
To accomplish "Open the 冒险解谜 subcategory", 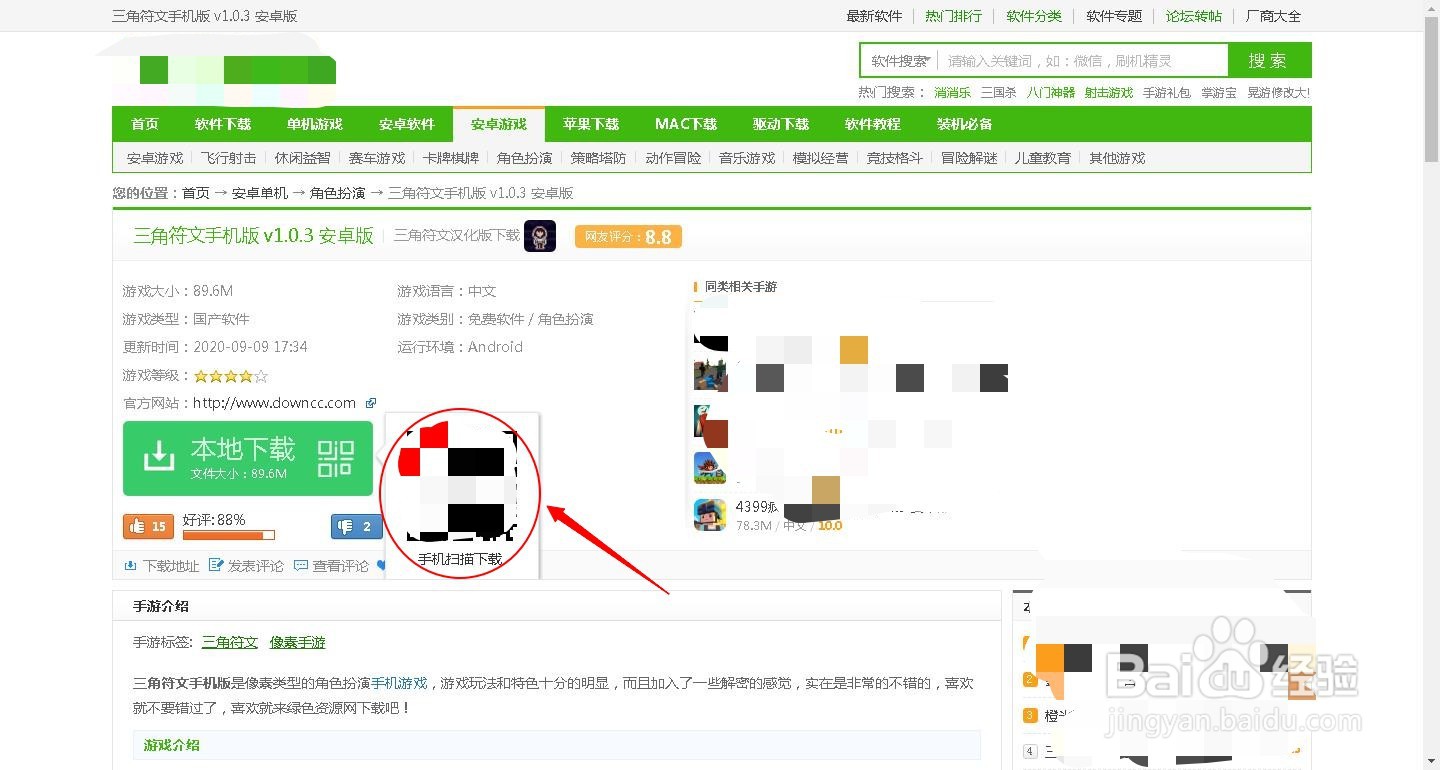I will pyautogui.click(x=969, y=158).
